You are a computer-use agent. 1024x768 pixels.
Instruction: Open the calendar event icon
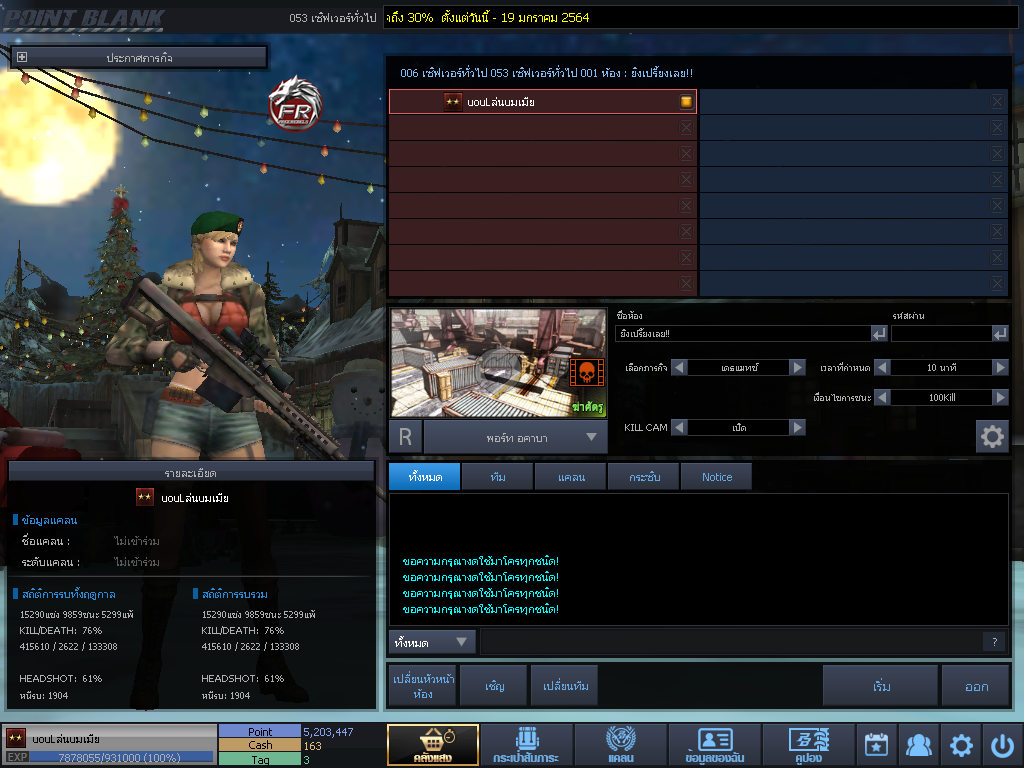click(x=876, y=744)
